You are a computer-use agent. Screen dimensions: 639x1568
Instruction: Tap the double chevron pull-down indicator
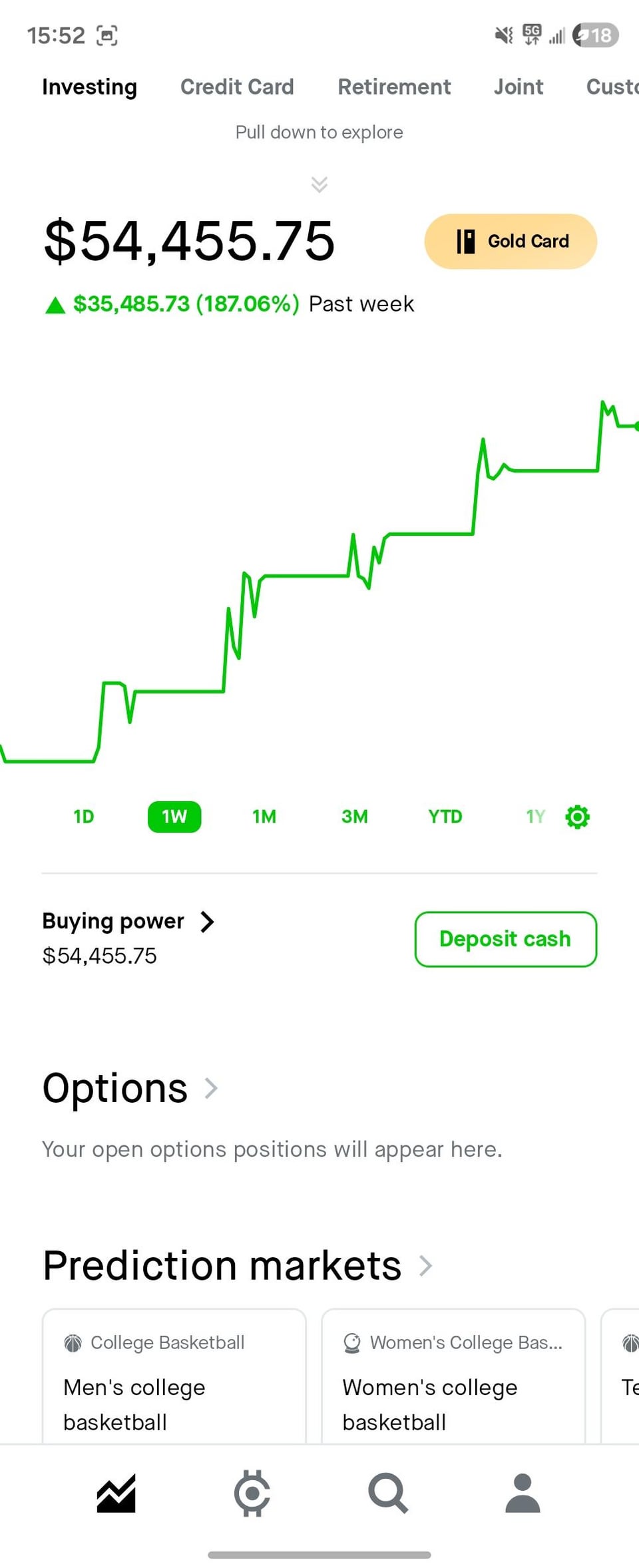click(319, 184)
